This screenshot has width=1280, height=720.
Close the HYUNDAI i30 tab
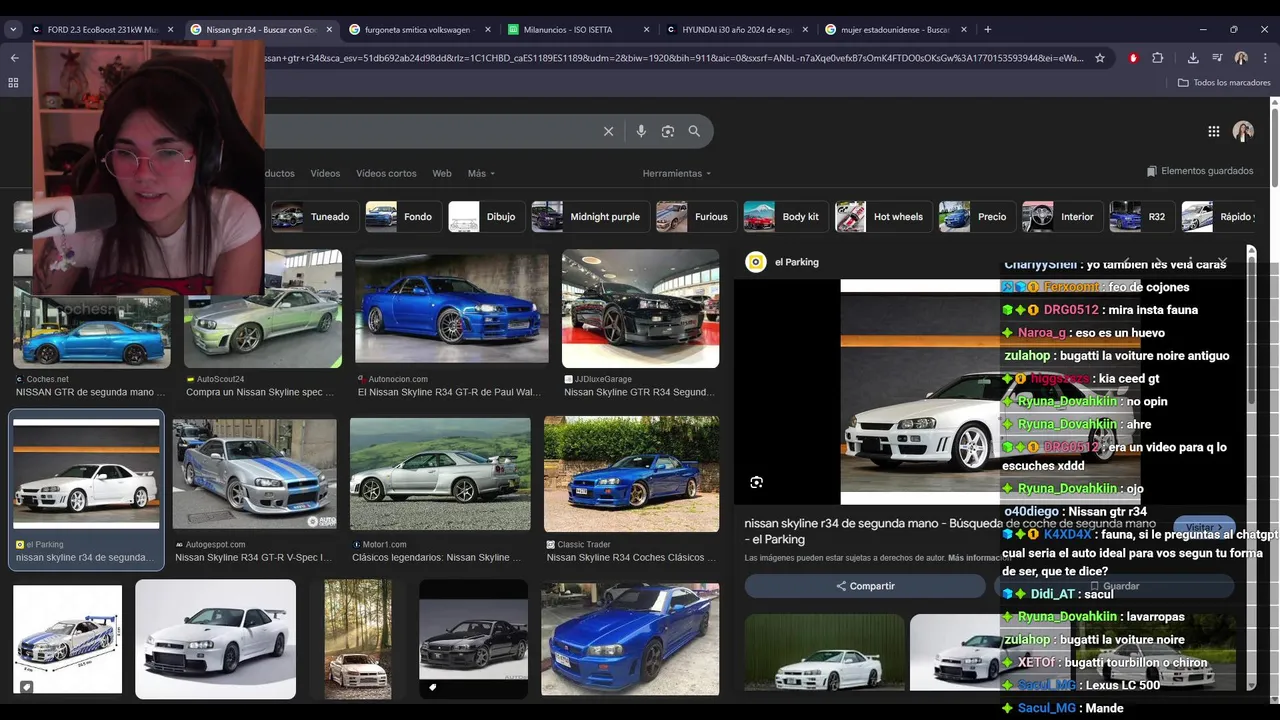click(805, 30)
